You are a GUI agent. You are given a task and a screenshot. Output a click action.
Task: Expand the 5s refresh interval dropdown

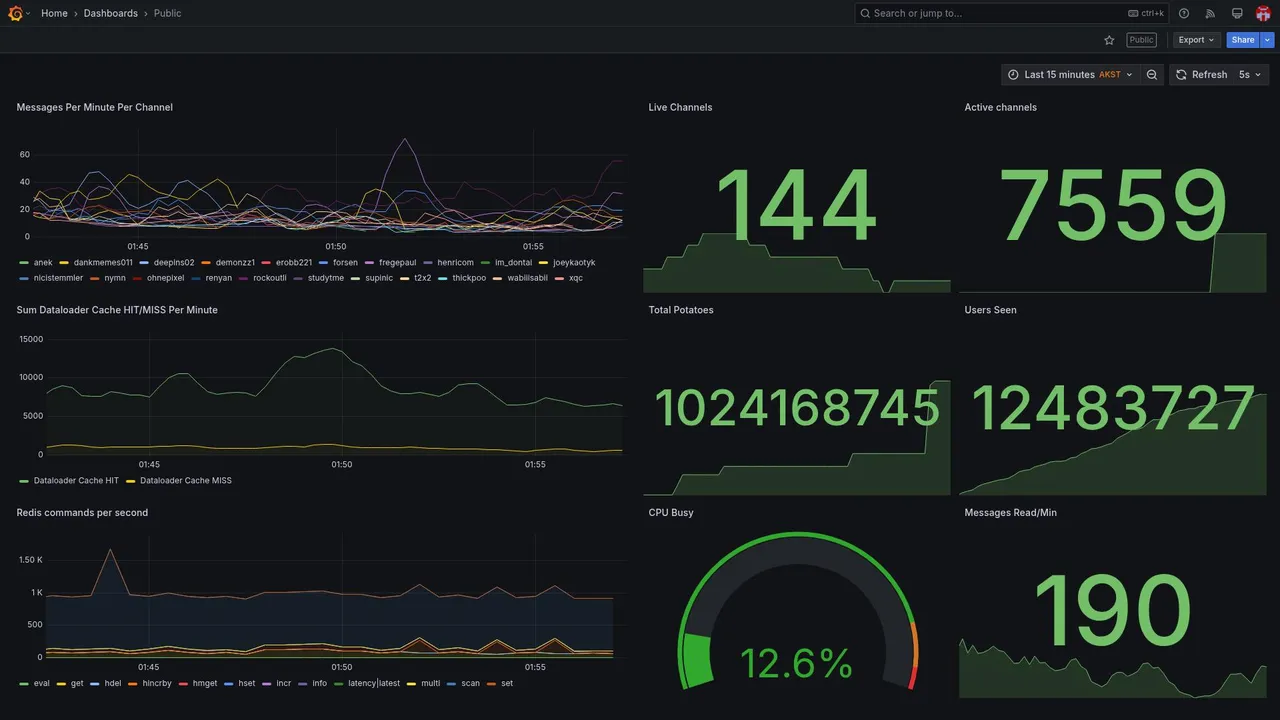(1251, 75)
